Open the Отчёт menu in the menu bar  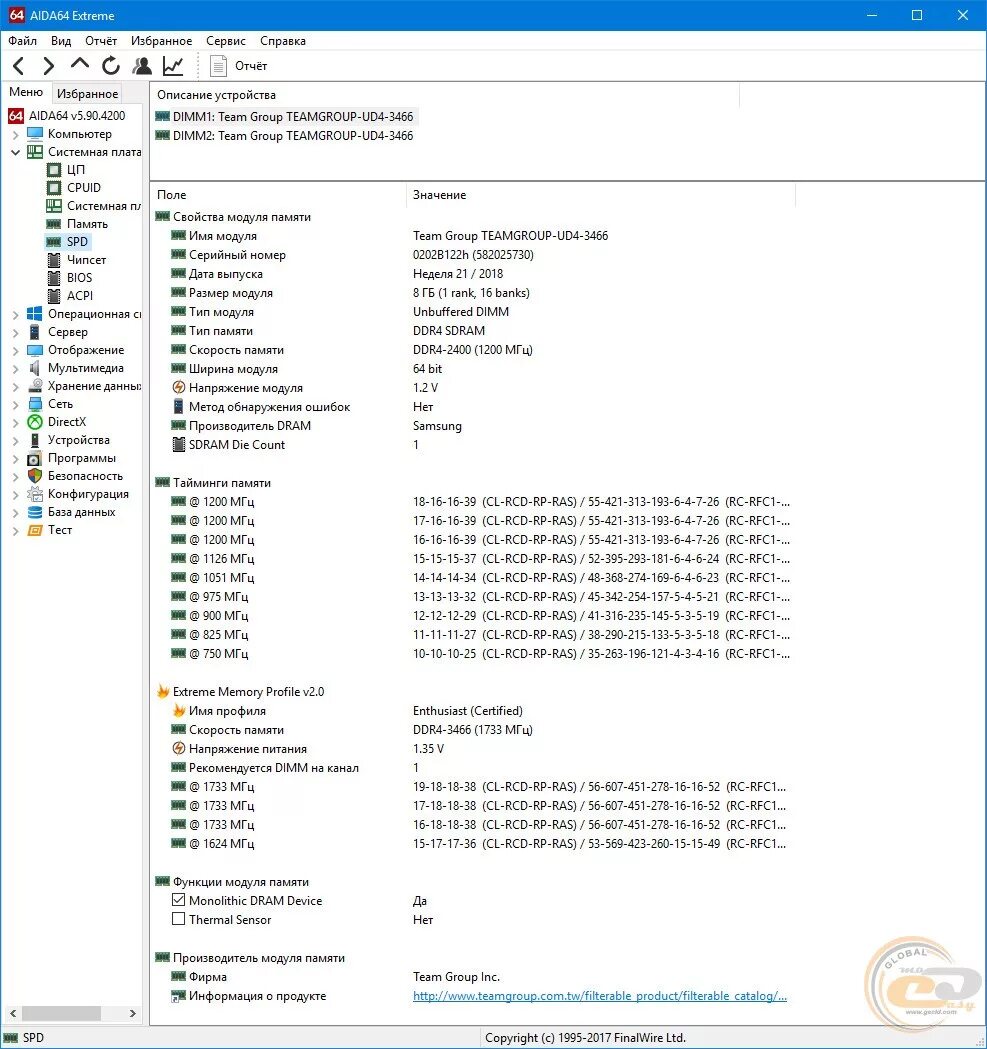click(x=101, y=41)
